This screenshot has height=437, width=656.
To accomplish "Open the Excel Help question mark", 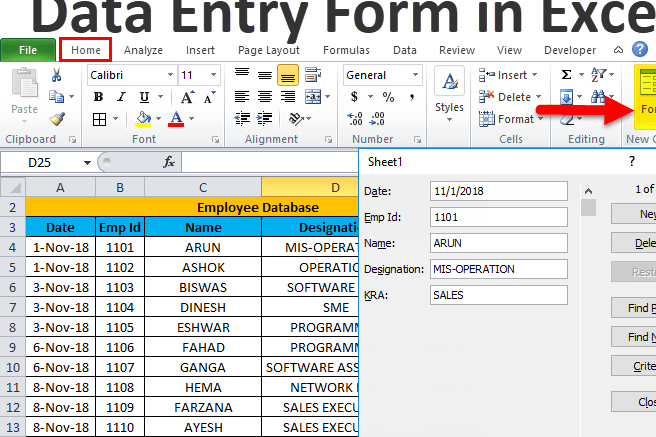I will [x=640, y=49].
